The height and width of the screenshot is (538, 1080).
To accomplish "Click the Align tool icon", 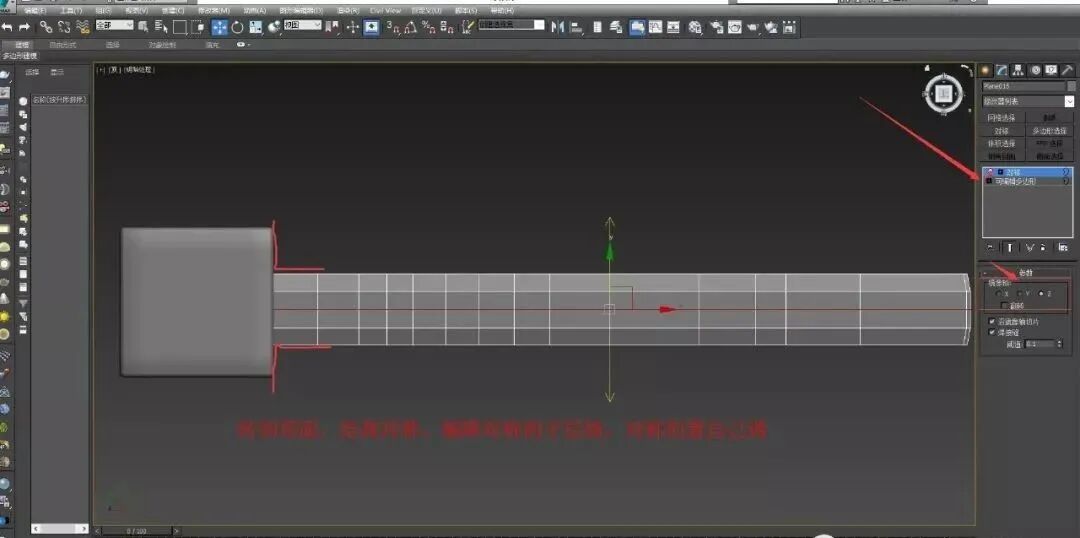I will 577,27.
